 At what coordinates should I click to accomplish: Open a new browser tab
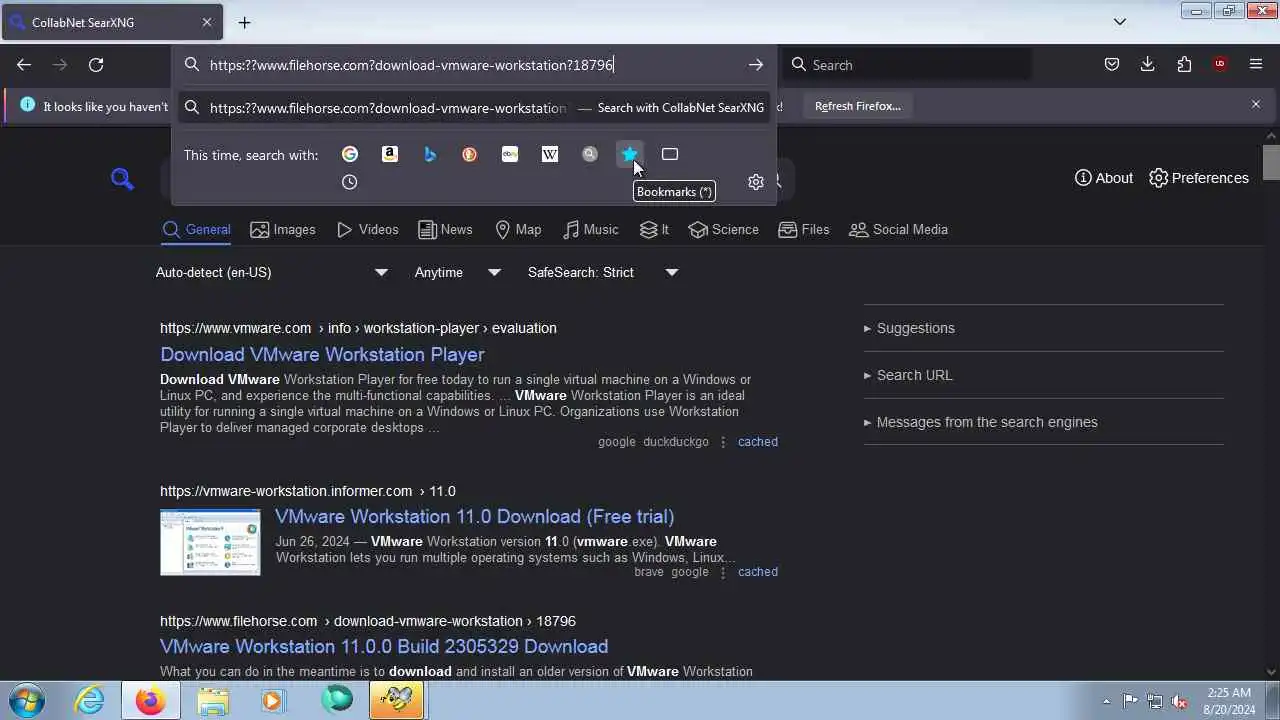point(244,22)
